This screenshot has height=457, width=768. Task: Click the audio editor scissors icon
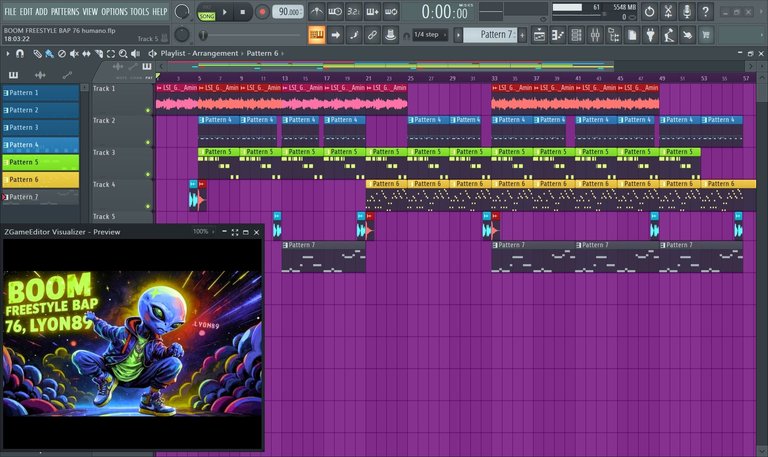pos(668,11)
